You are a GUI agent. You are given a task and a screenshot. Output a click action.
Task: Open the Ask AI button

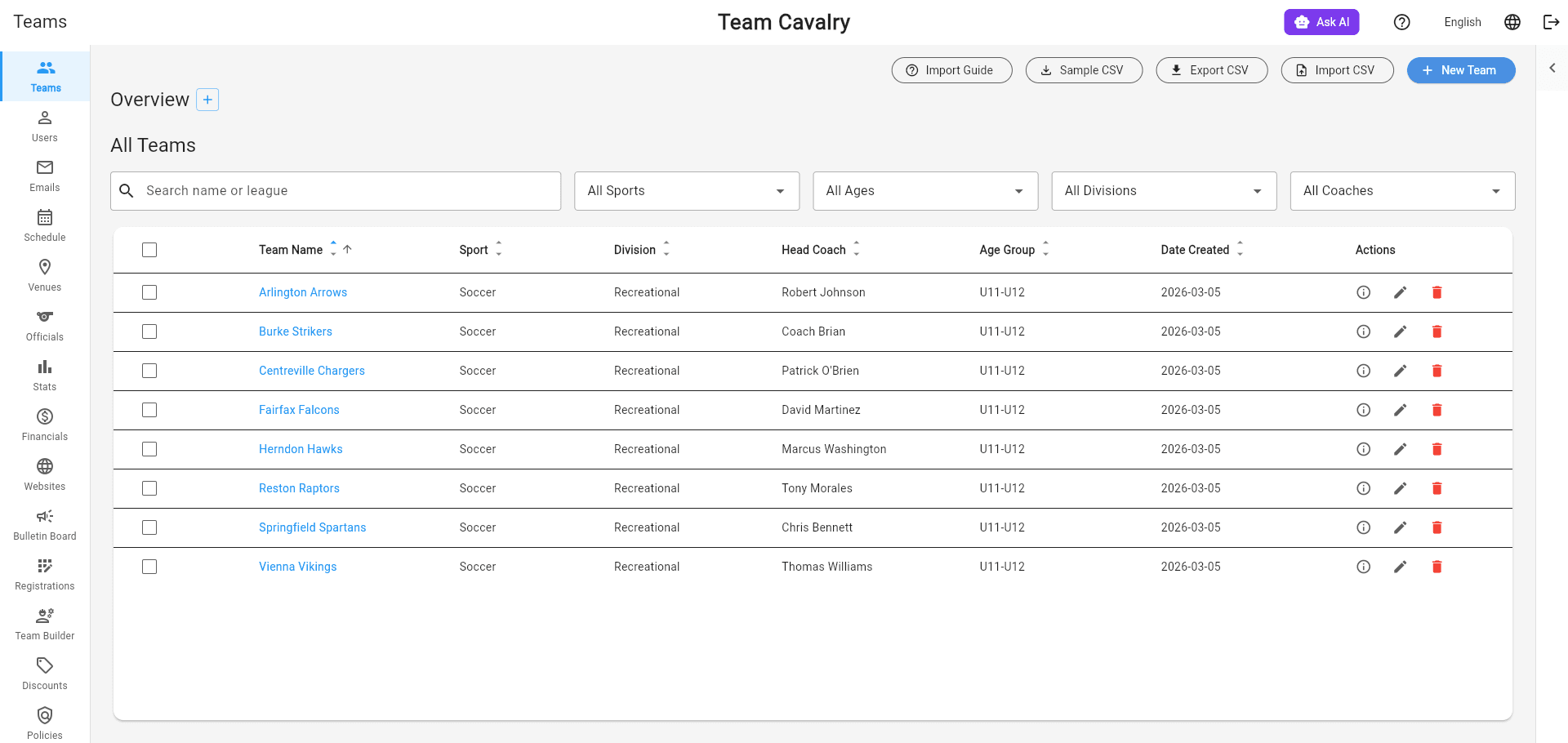1321,22
